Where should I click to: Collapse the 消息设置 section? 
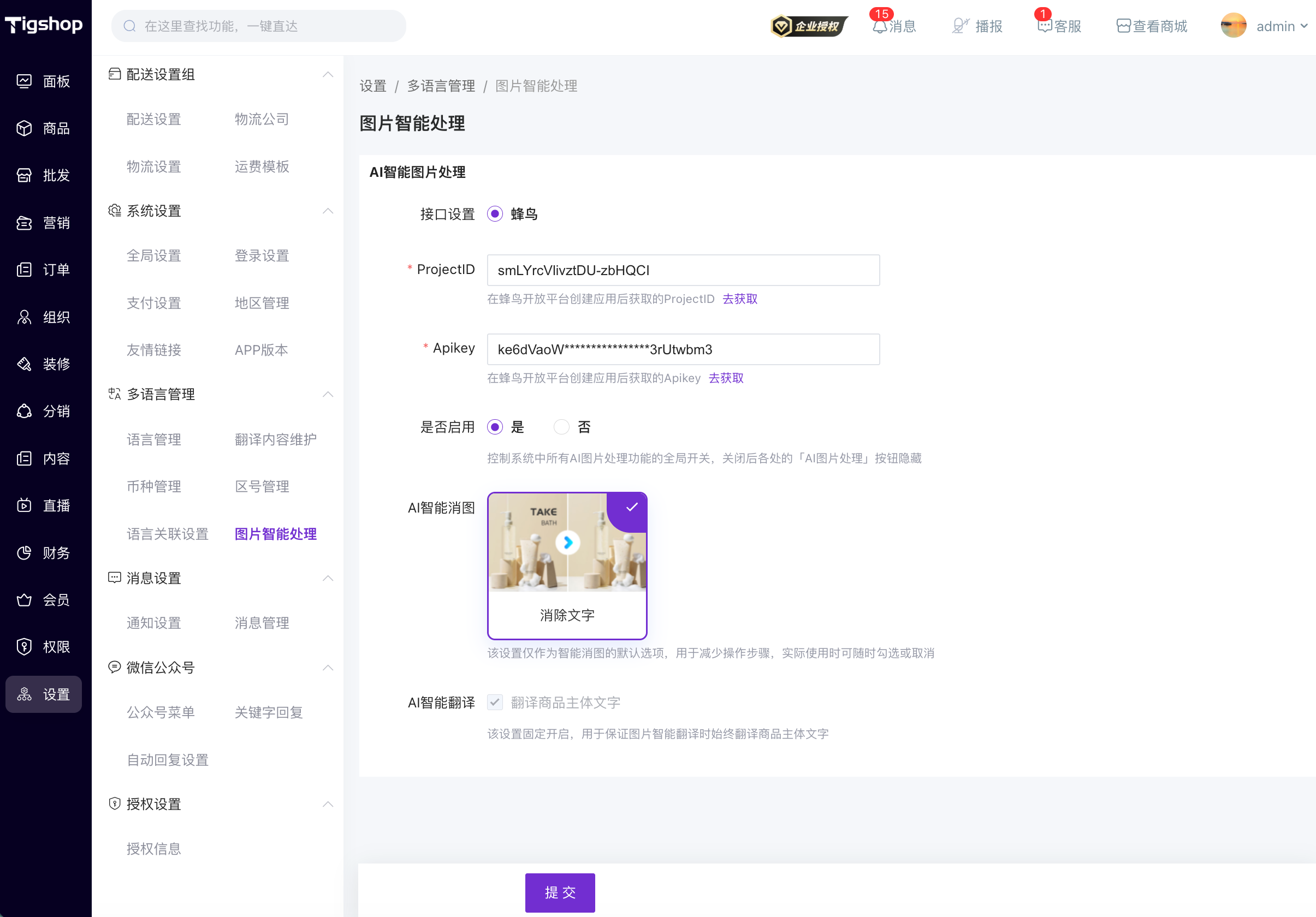pos(328,579)
